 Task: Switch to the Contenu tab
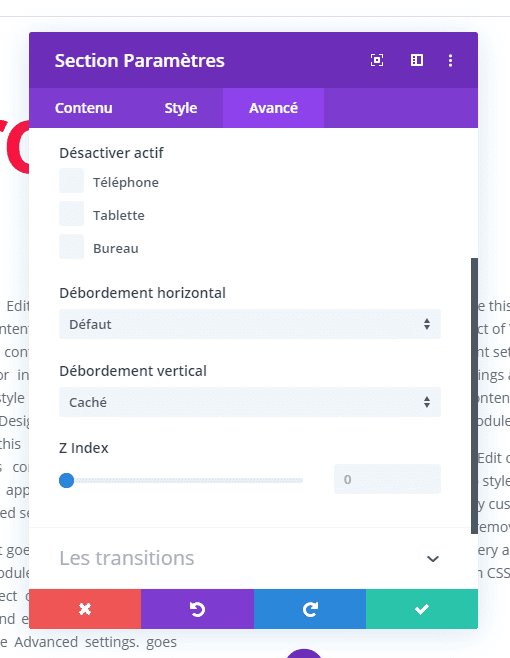[x=84, y=108]
